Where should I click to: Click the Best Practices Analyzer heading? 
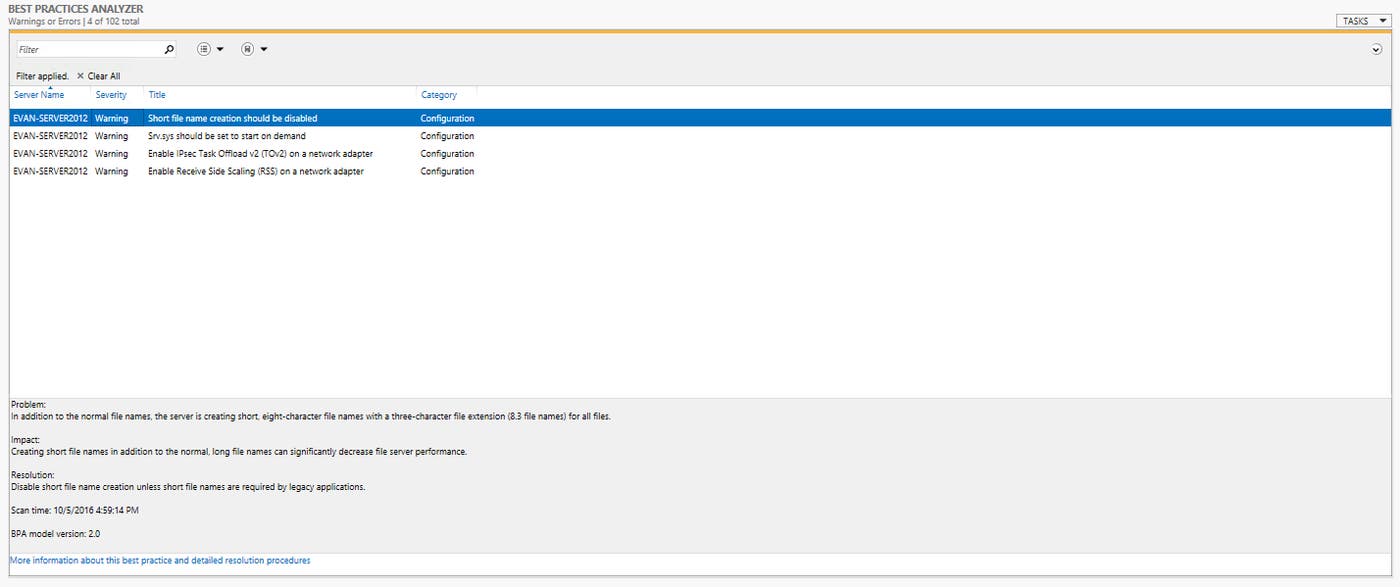pos(75,9)
